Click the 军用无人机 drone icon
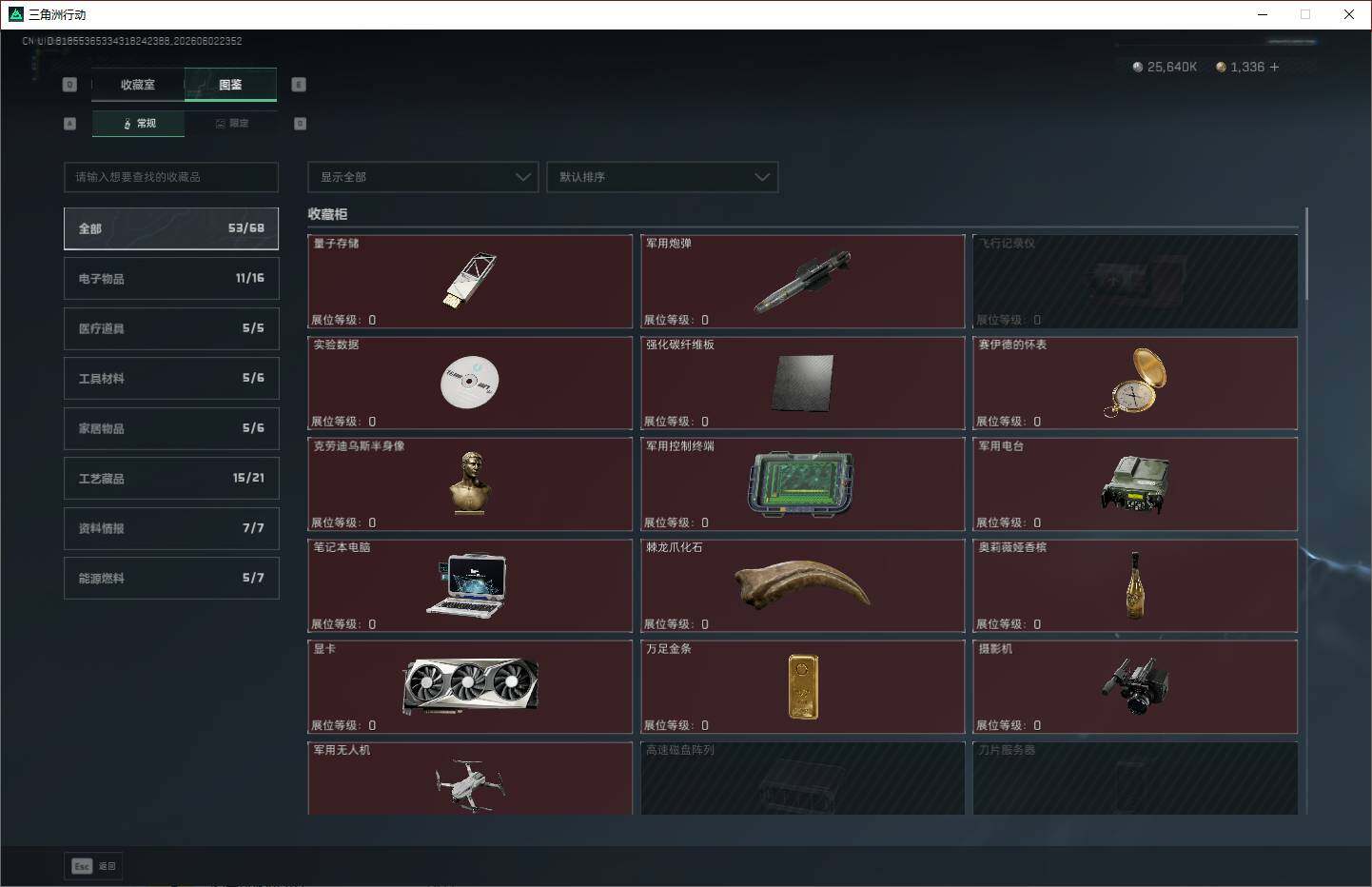The width and height of the screenshot is (1372, 887). coord(470,785)
